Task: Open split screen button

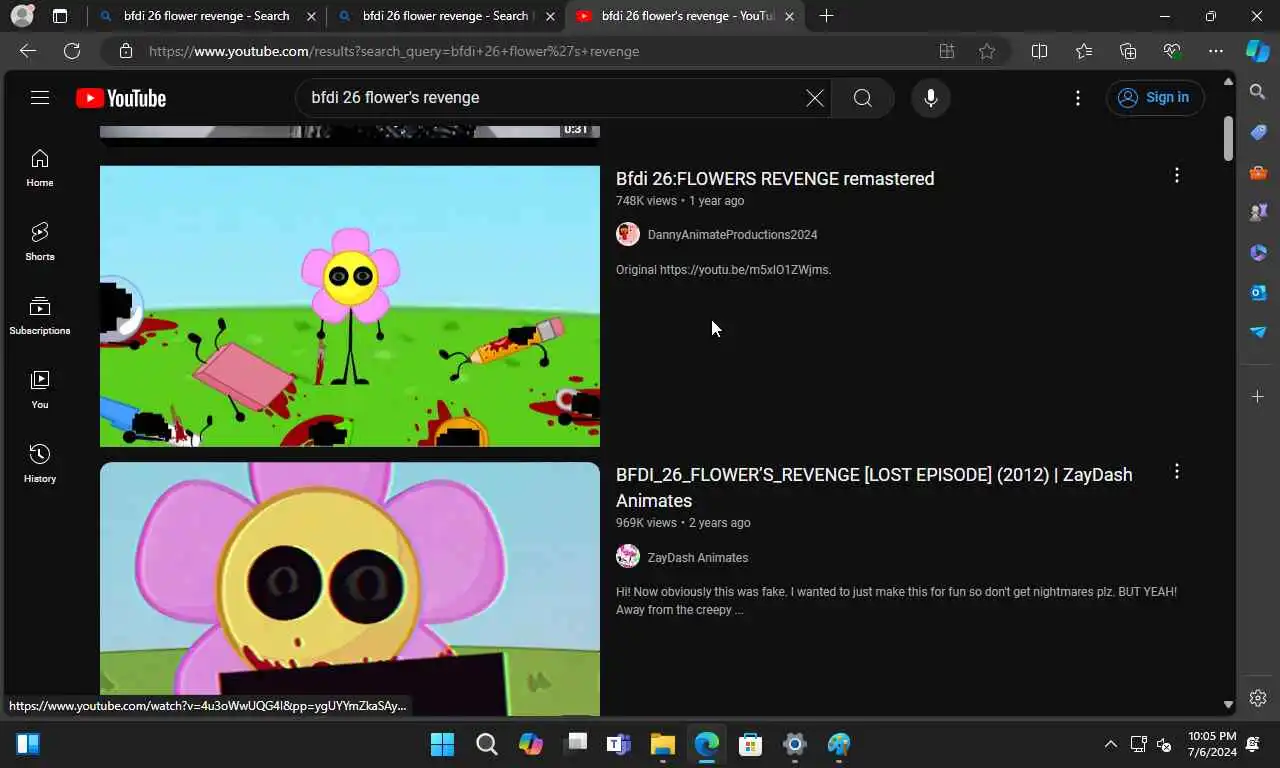Action: [1039, 51]
